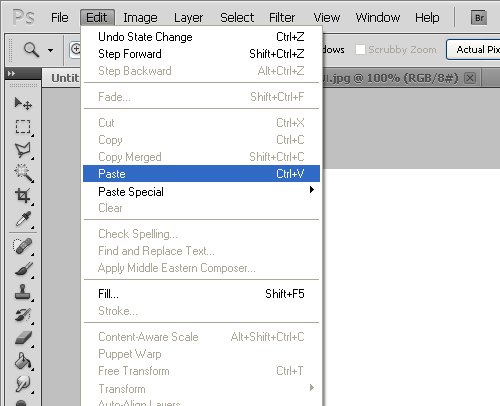The width and height of the screenshot is (500, 406).
Task: Choose Paste from the Edit menu
Action: 201,173
